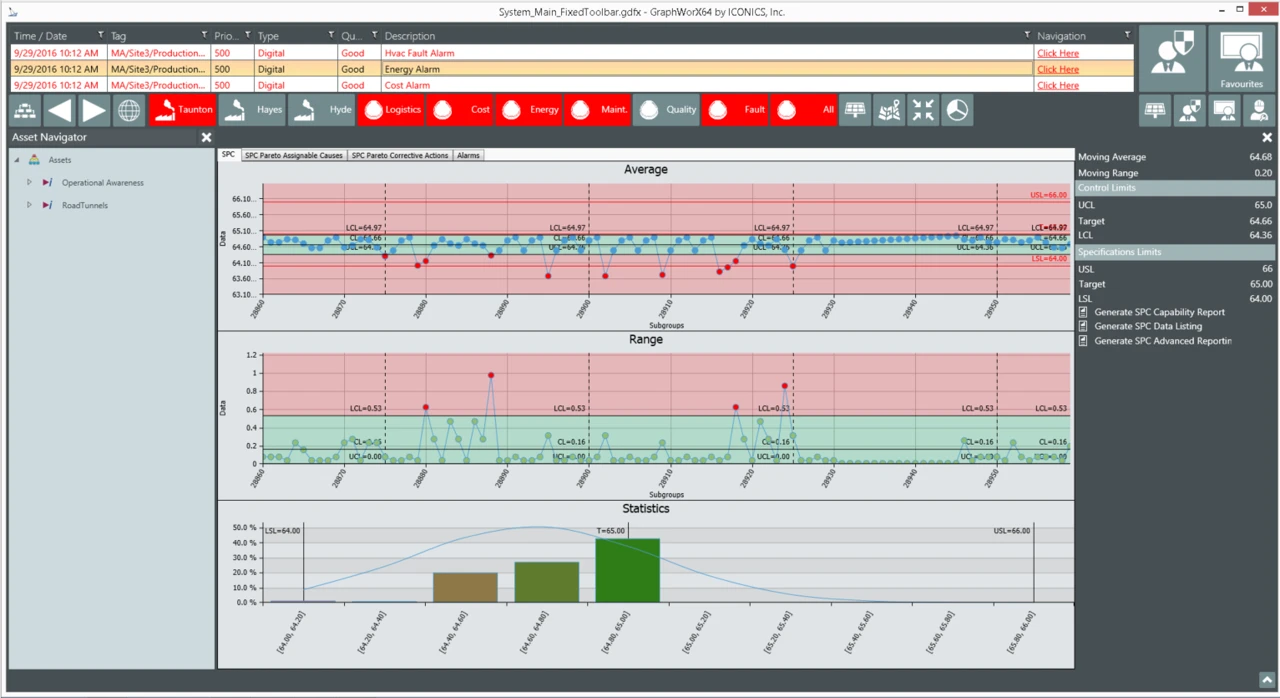Click the pie chart icon in toolbar
Viewport: 1280px width, 698px height.
coord(957,110)
